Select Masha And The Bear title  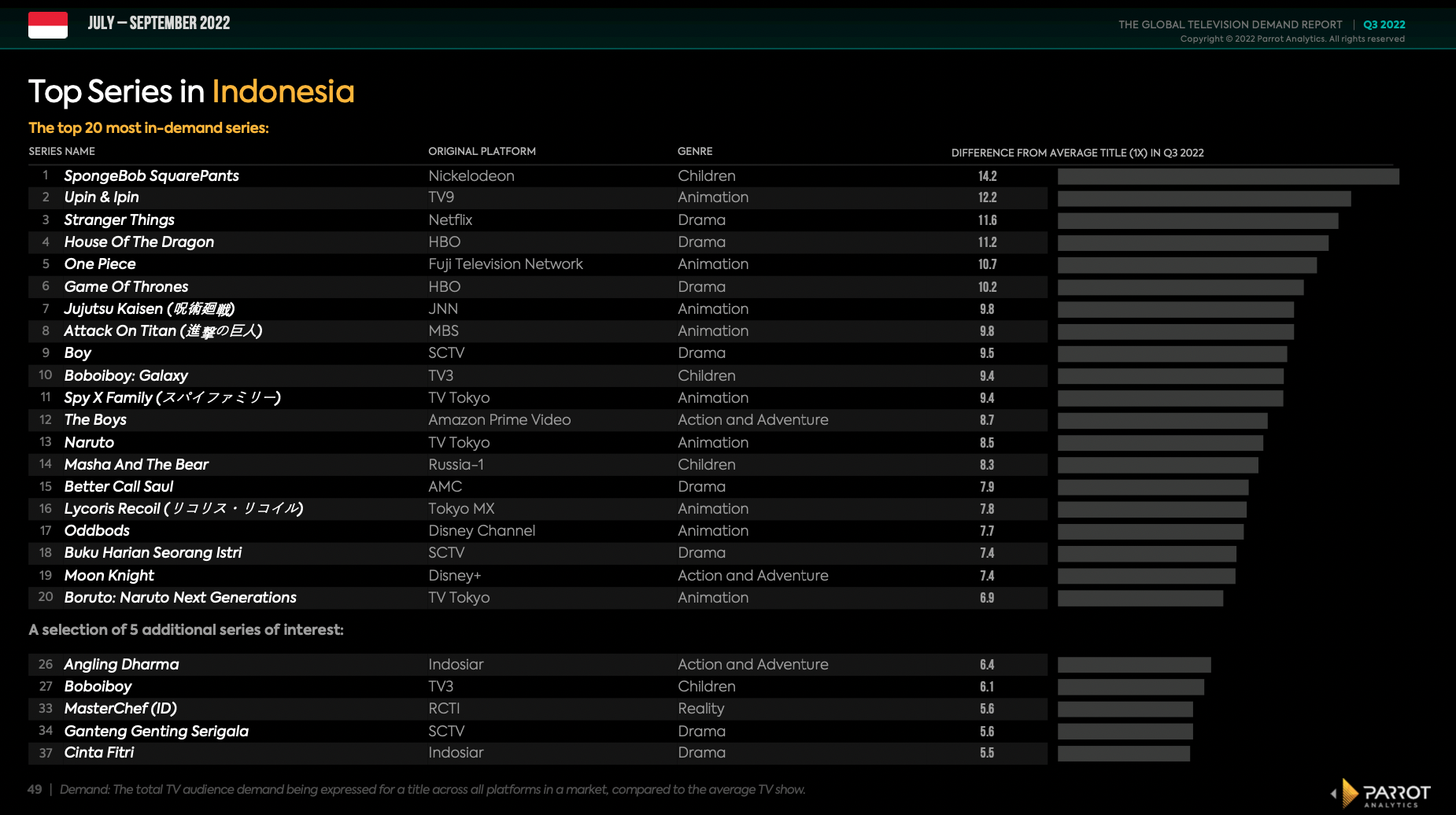click(x=136, y=465)
